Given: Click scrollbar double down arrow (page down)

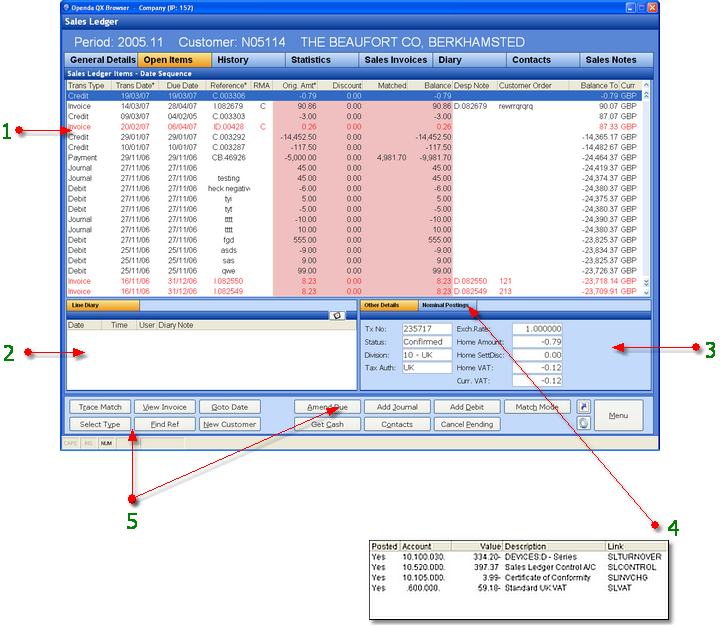Looking at the screenshot, I should 646,282.
